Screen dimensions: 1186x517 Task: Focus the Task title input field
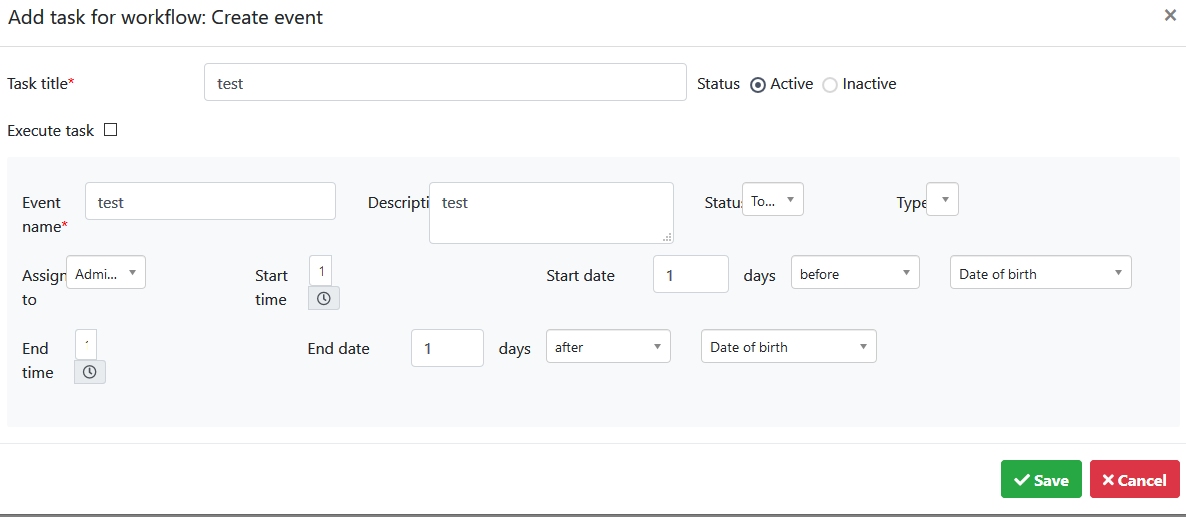click(x=445, y=82)
